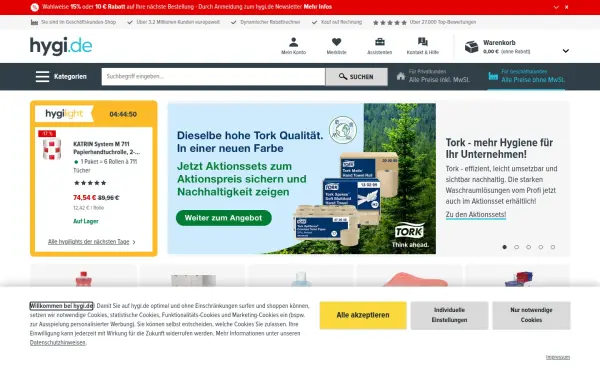Click the 74,54 € sale price

pyautogui.click(x=85, y=198)
